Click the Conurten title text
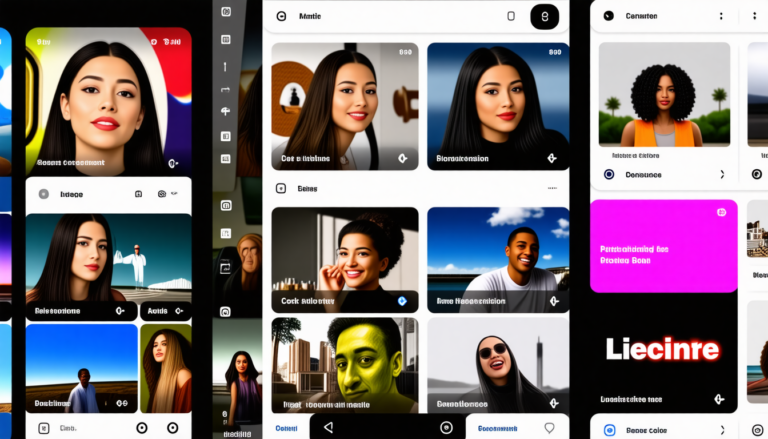768x439 pixels. pos(641,16)
